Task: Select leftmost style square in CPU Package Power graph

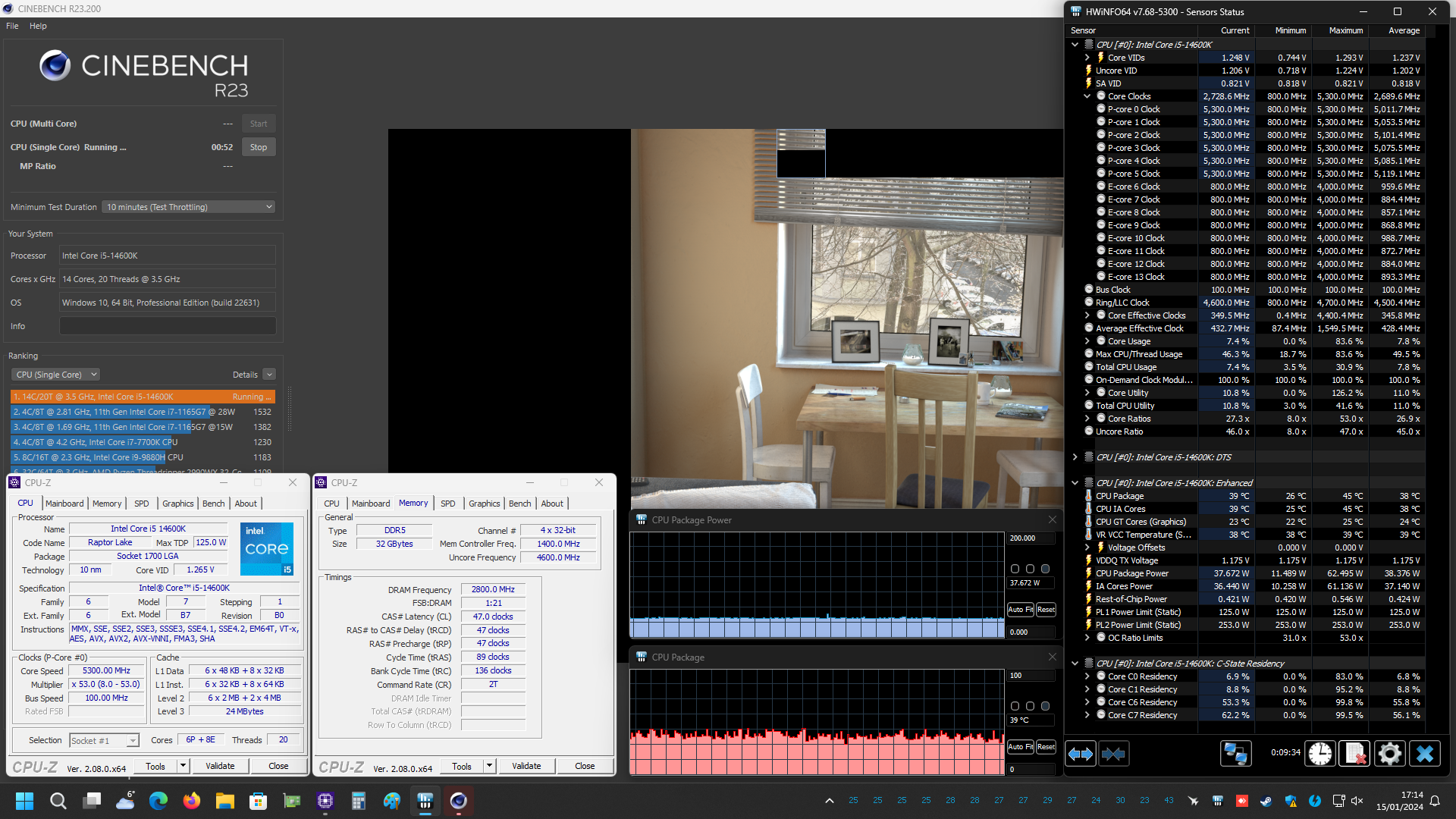Action: tap(1015, 569)
